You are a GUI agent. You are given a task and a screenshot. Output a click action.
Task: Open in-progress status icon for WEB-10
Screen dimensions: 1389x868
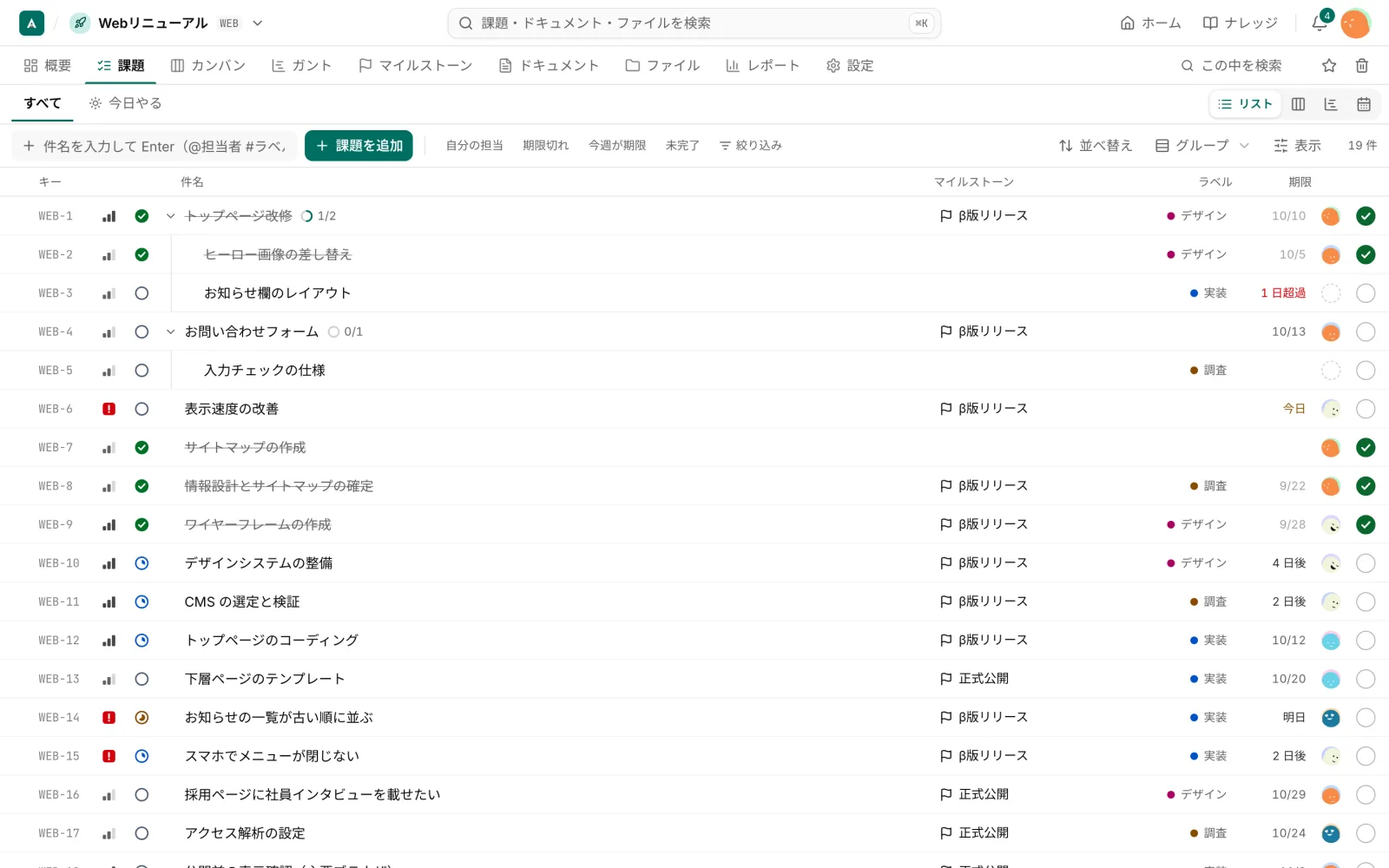coord(142,563)
